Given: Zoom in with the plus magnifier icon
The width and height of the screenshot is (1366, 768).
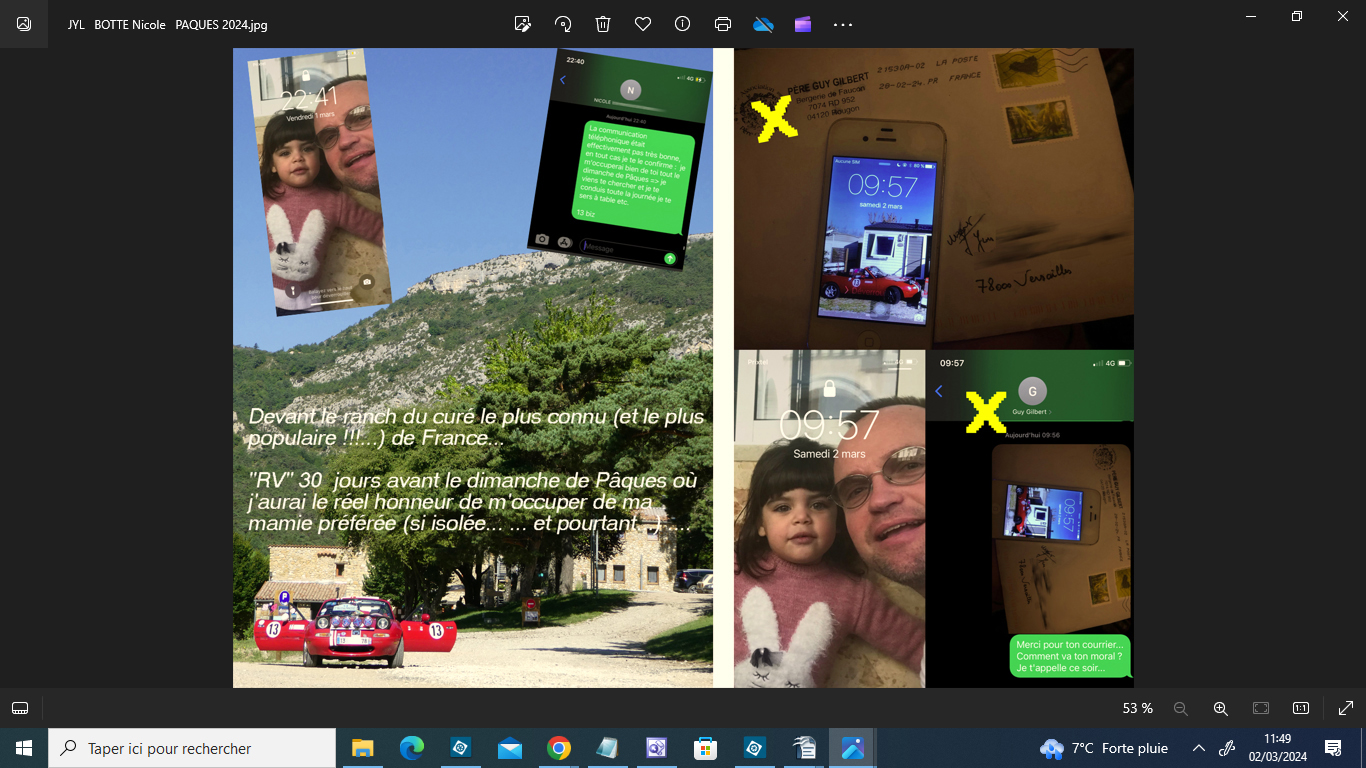Looking at the screenshot, I should tap(1220, 708).
